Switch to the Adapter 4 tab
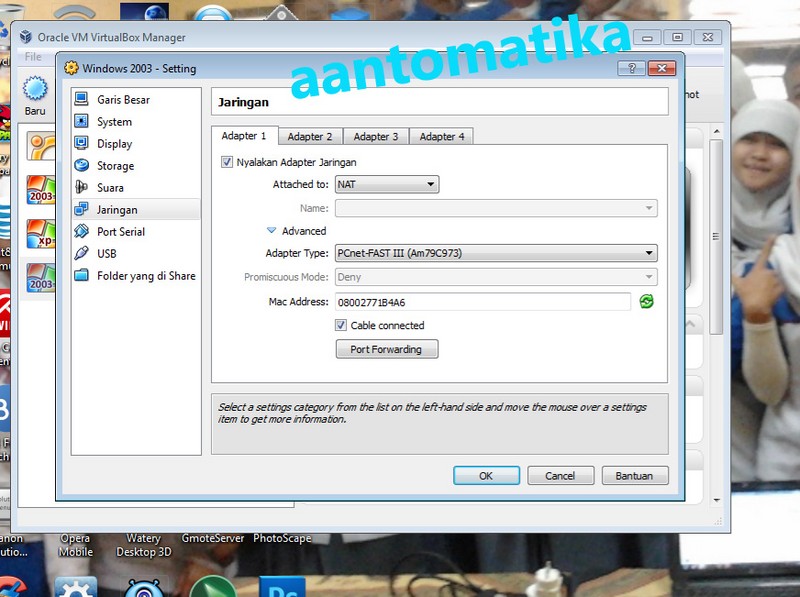The width and height of the screenshot is (800, 597). pos(441,136)
